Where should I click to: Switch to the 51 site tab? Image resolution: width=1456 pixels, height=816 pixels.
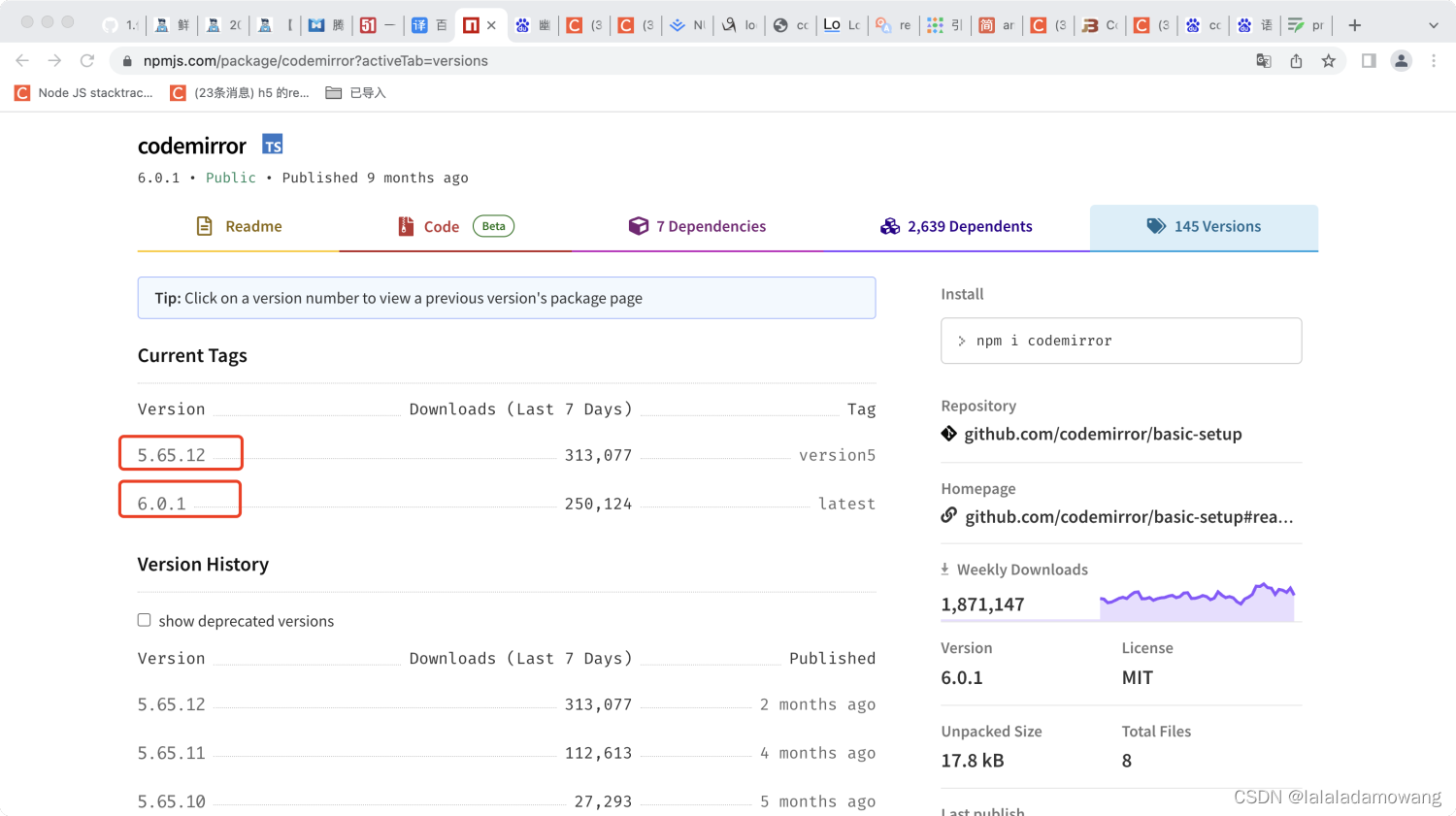(x=379, y=25)
